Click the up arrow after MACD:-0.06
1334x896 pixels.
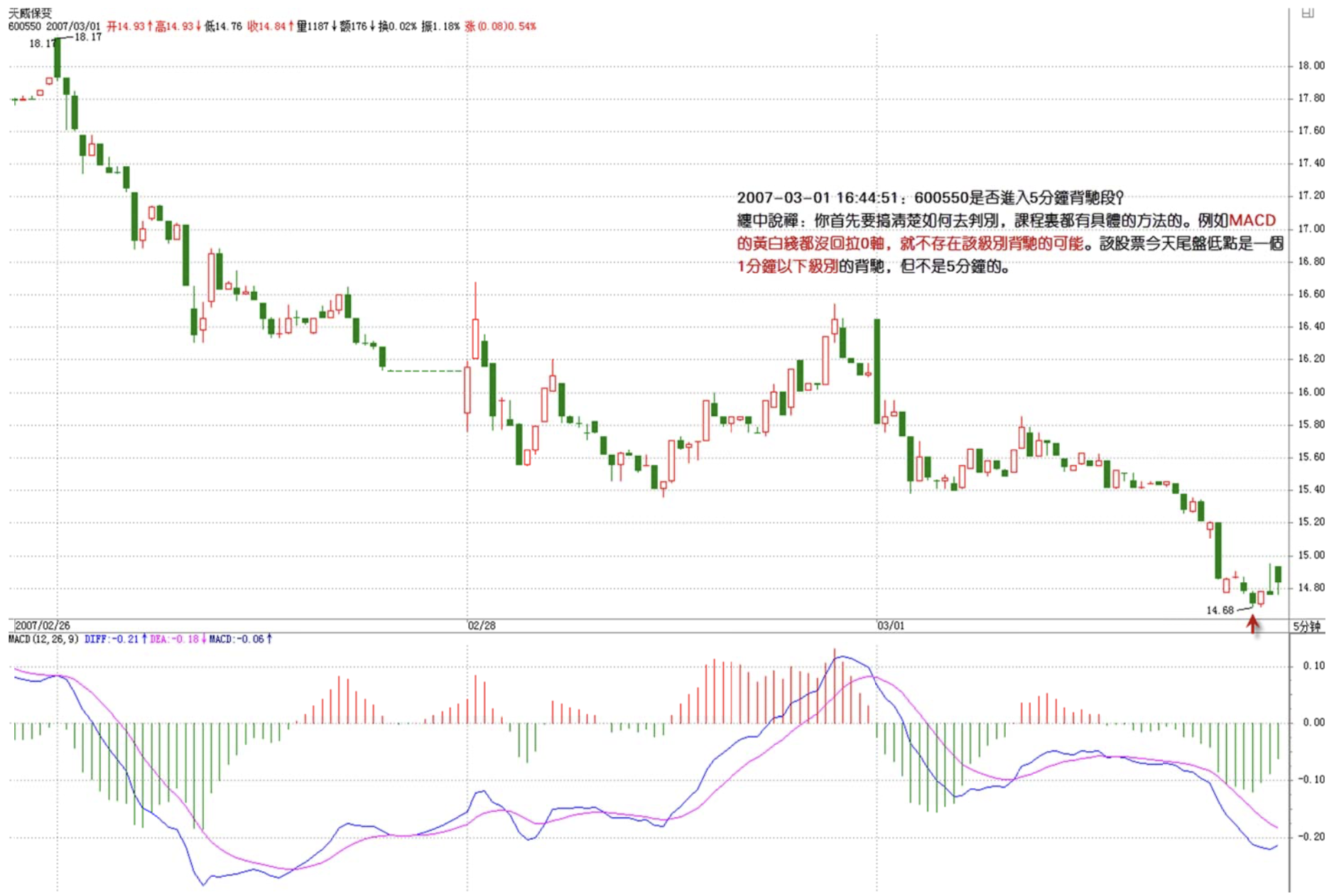coord(269,639)
